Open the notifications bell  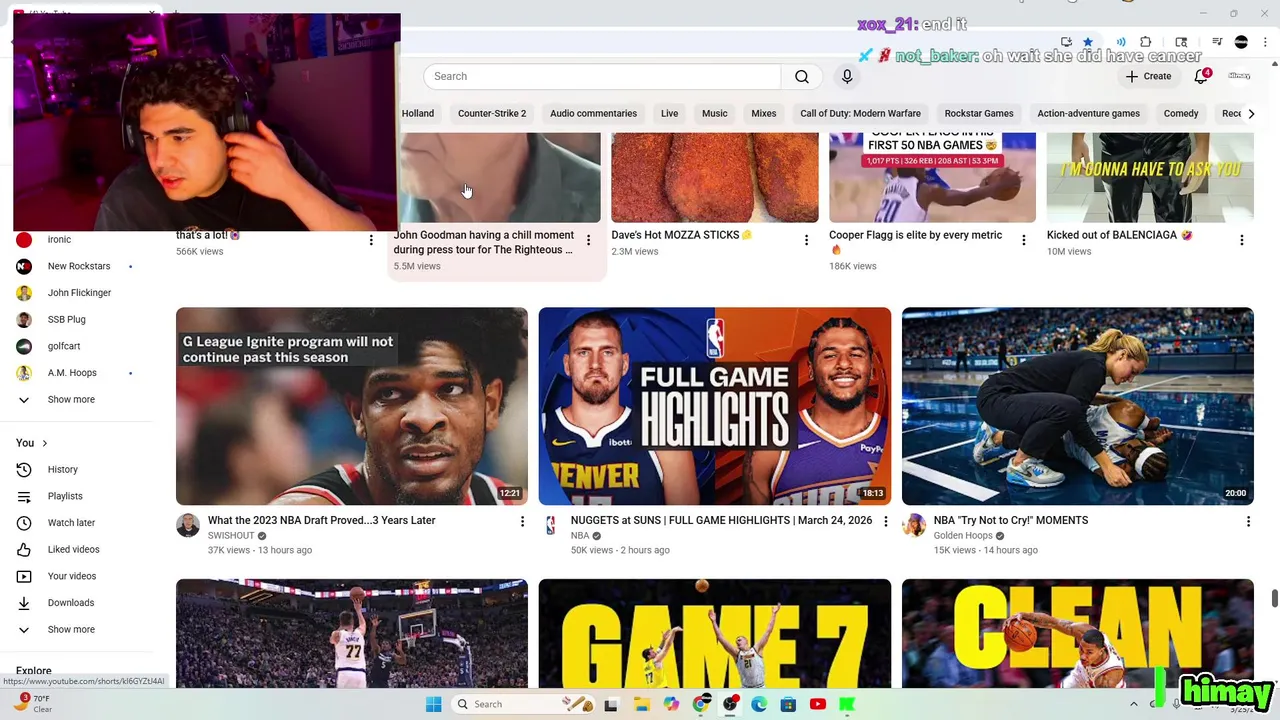[1201, 76]
